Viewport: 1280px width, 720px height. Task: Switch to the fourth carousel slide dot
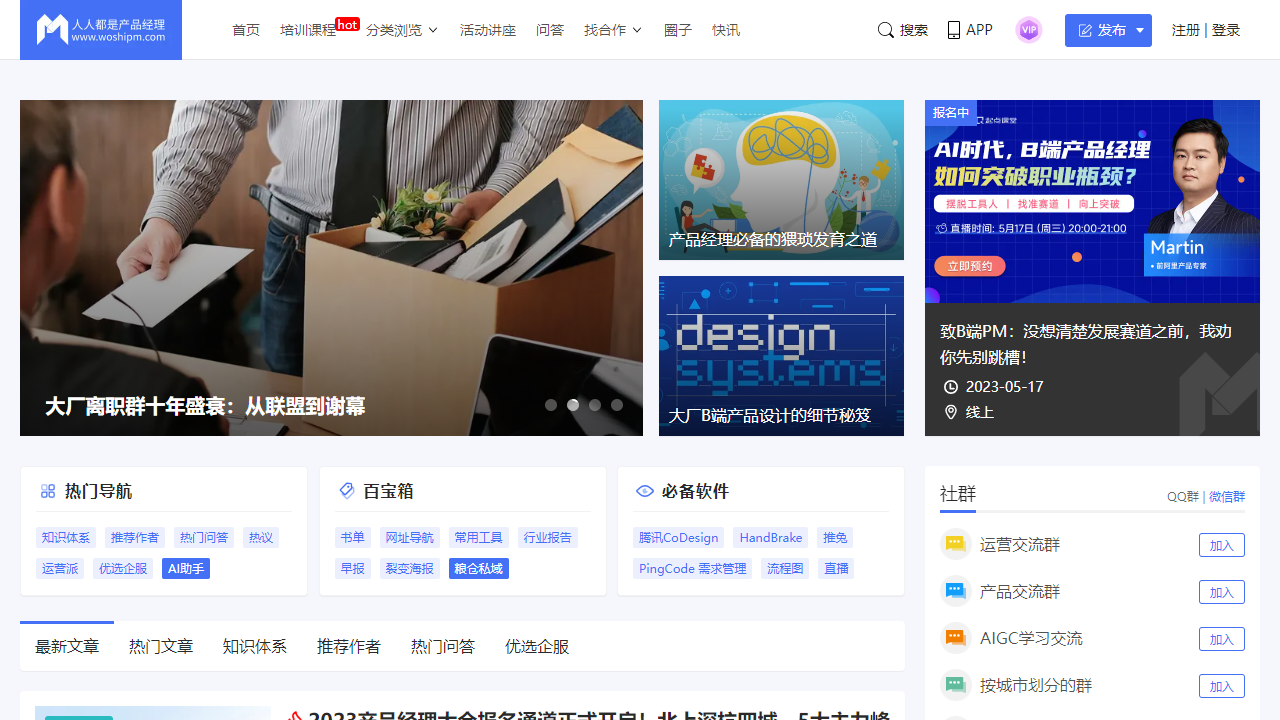[617, 405]
